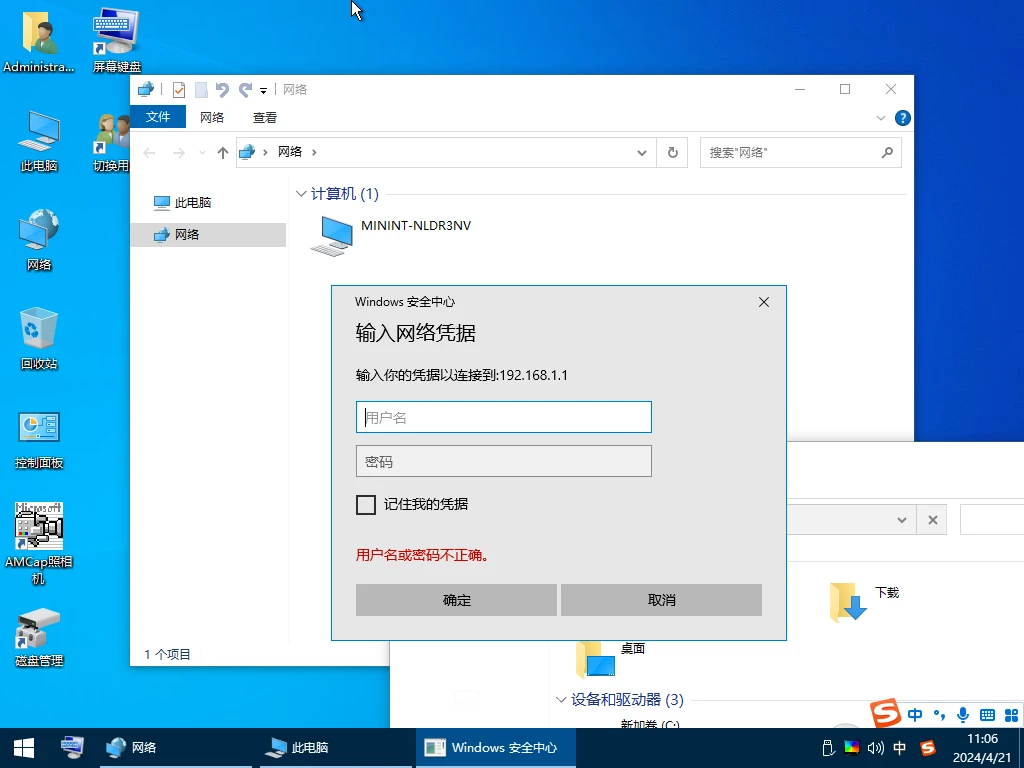Click the computer icon next to Start on taskbar
The height and width of the screenshot is (768, 1024).
point(72,747)
